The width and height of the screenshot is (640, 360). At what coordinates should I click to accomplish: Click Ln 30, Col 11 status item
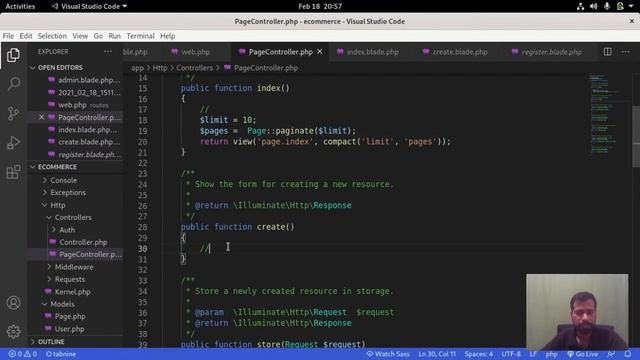click(437, 354)
